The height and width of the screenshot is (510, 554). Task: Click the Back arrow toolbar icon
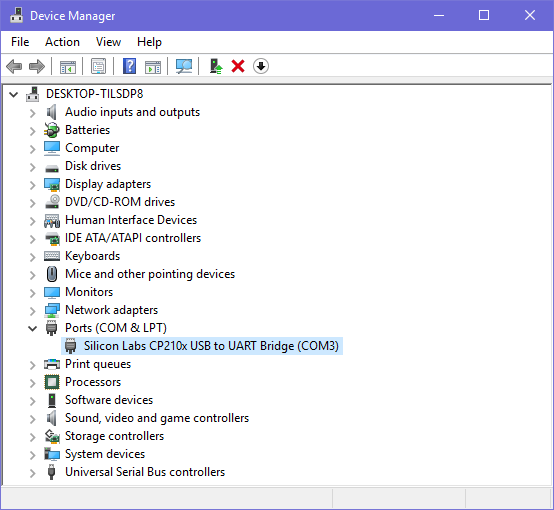14,66
